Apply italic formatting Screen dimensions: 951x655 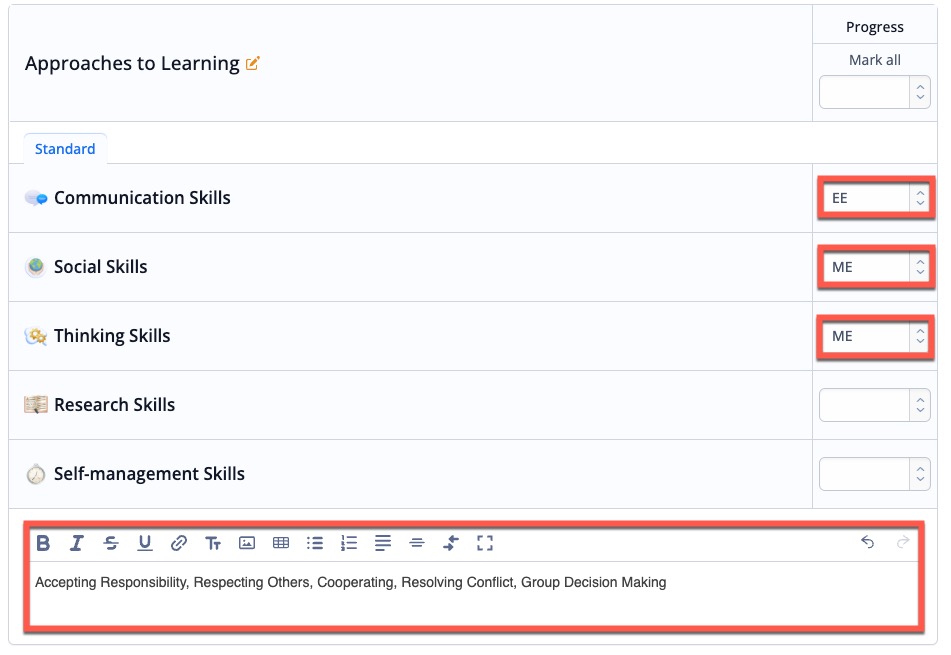click(x=77, y=543)
